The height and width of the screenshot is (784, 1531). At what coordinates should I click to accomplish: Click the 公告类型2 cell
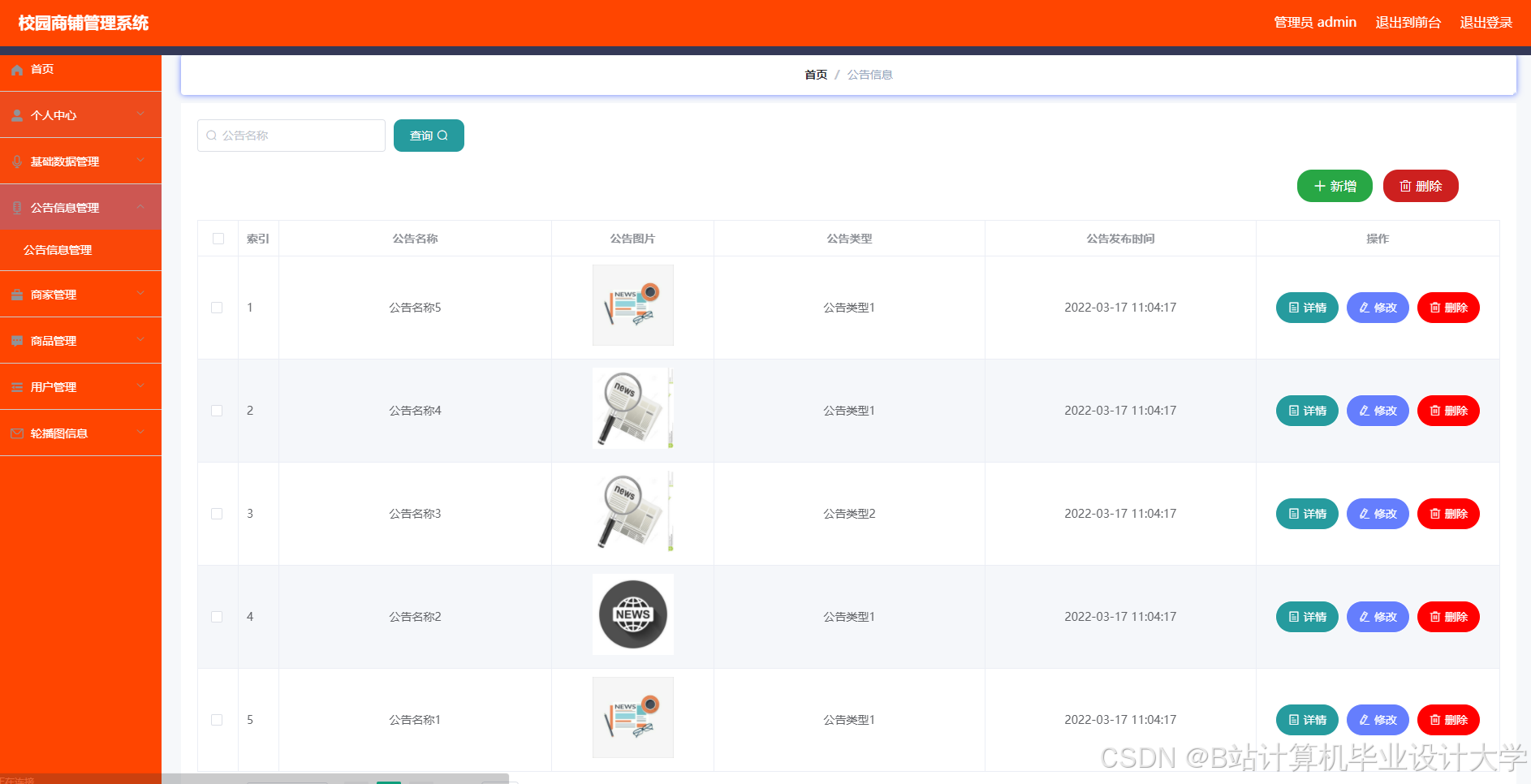(849, 514)
